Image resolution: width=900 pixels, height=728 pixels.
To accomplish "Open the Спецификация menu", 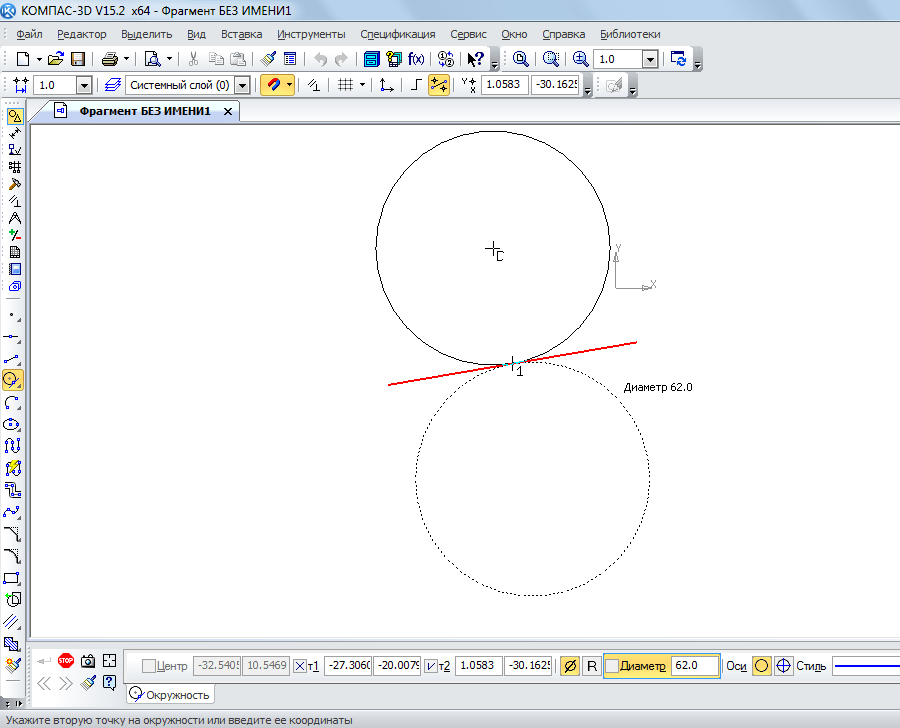I will tap(397, 34).
